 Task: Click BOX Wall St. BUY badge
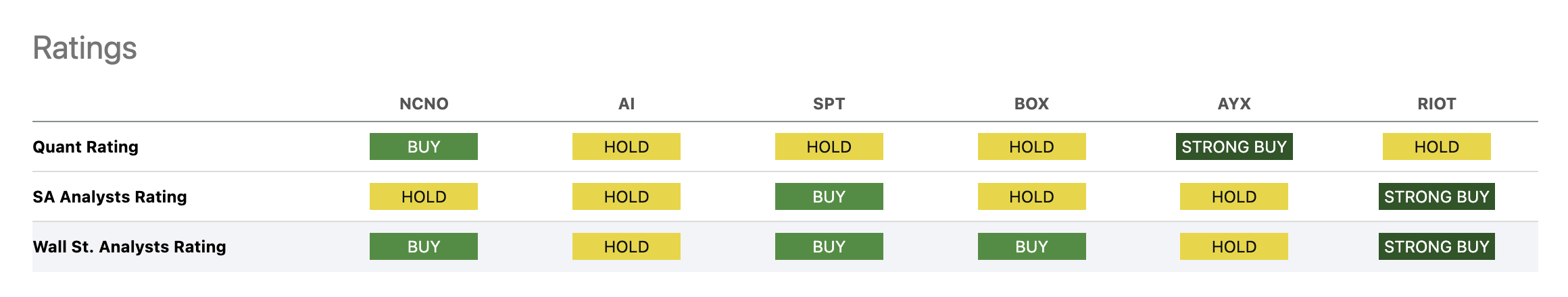pos(1031,246)
